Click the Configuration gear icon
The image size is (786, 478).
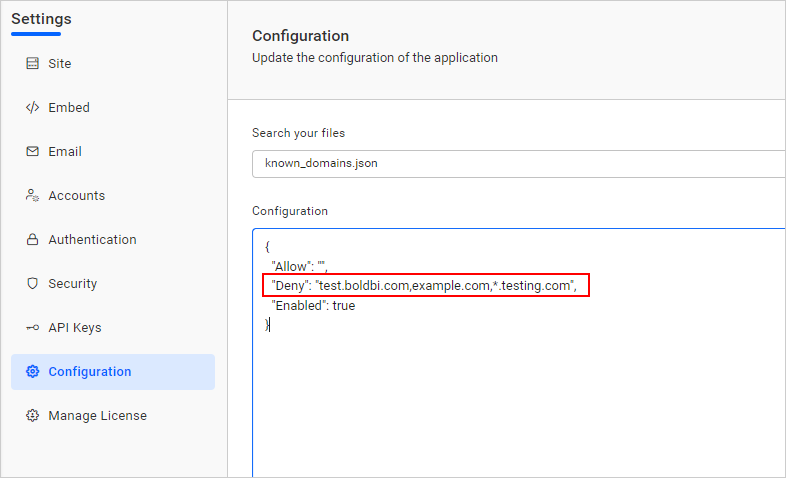click(x=33, y=372)
